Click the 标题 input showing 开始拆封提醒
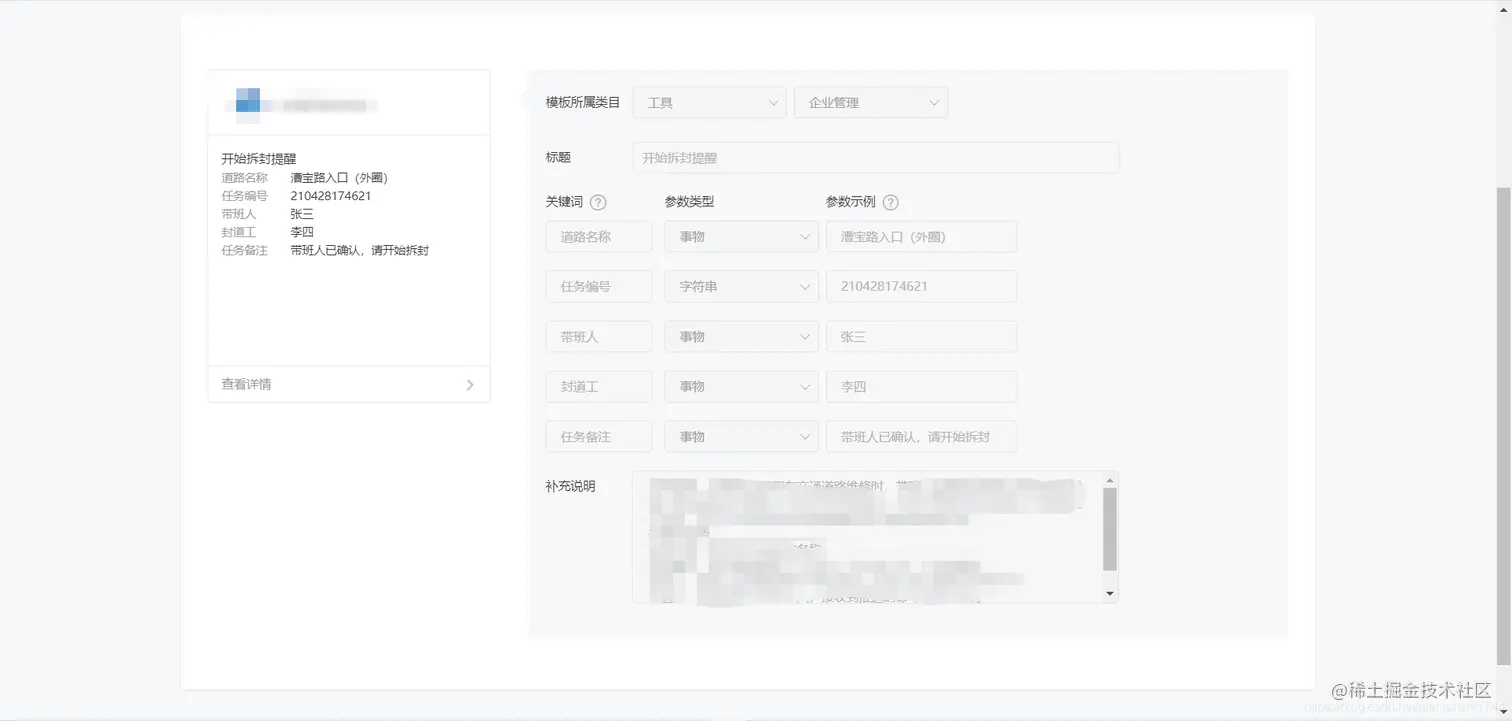 874,157
